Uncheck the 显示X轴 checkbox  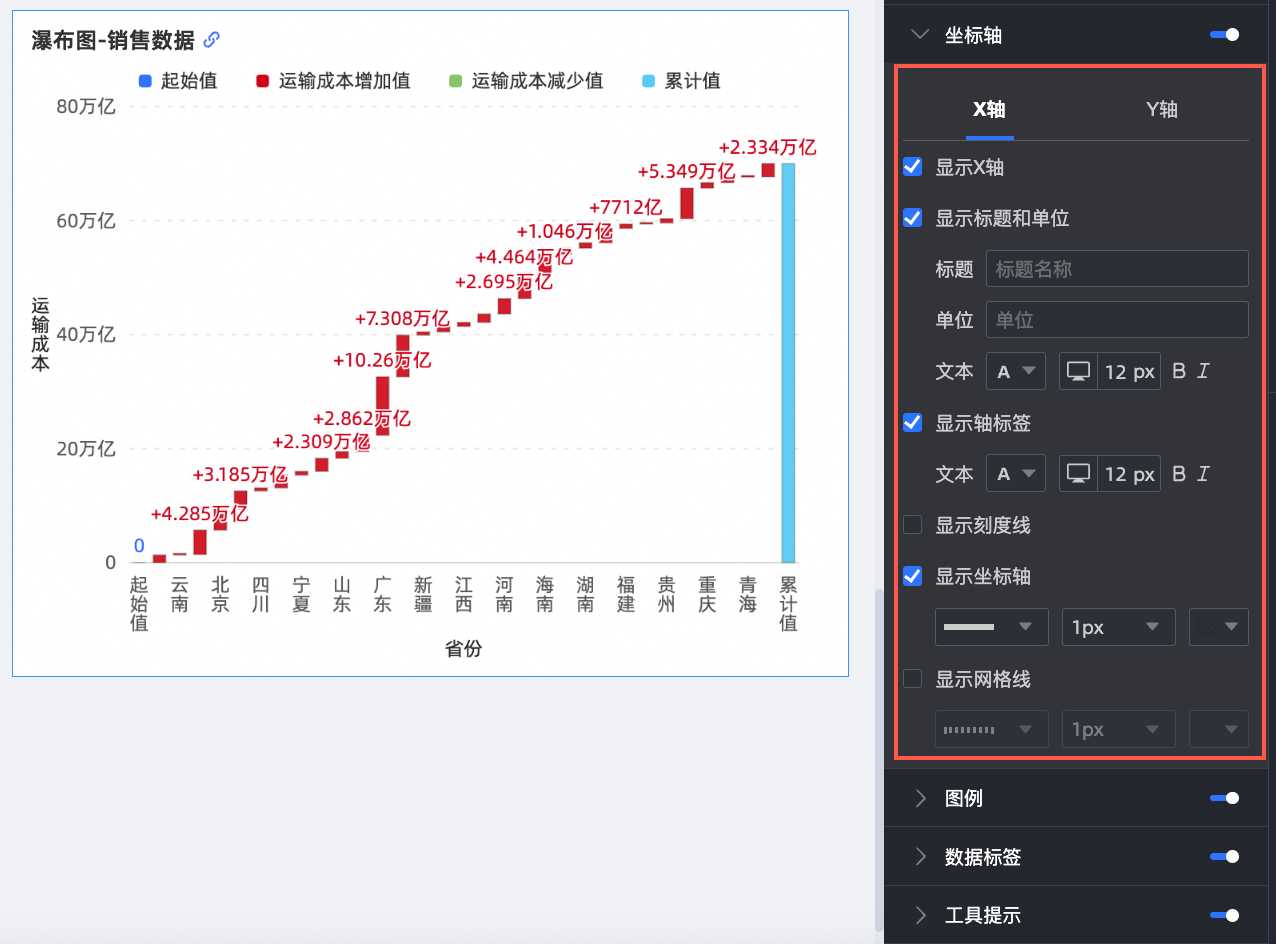(912, 167)
